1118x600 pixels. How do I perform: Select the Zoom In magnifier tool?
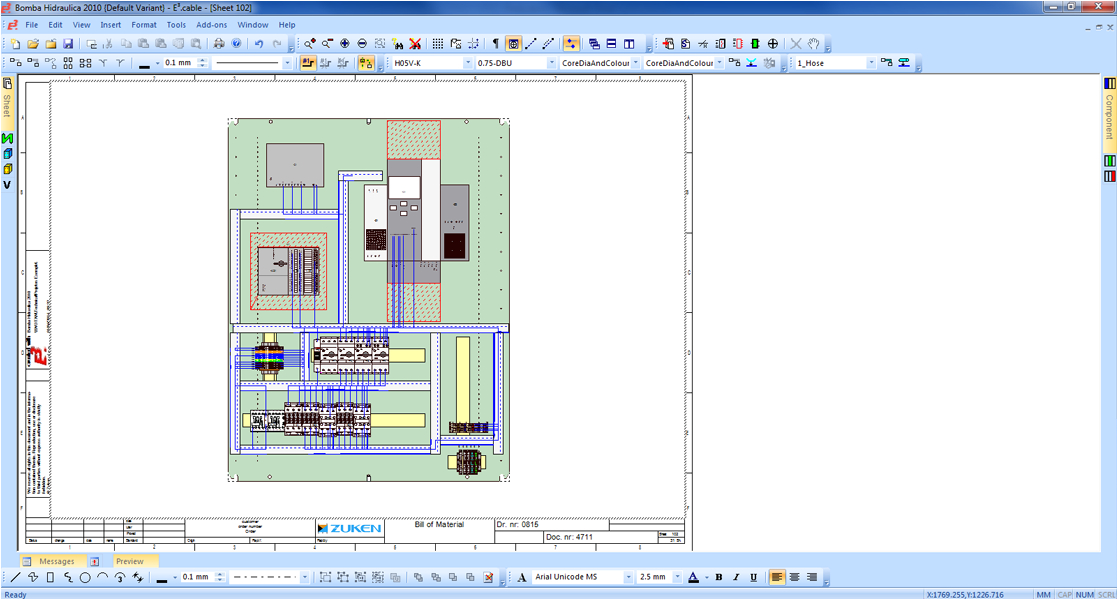click(x=307, y=43)
